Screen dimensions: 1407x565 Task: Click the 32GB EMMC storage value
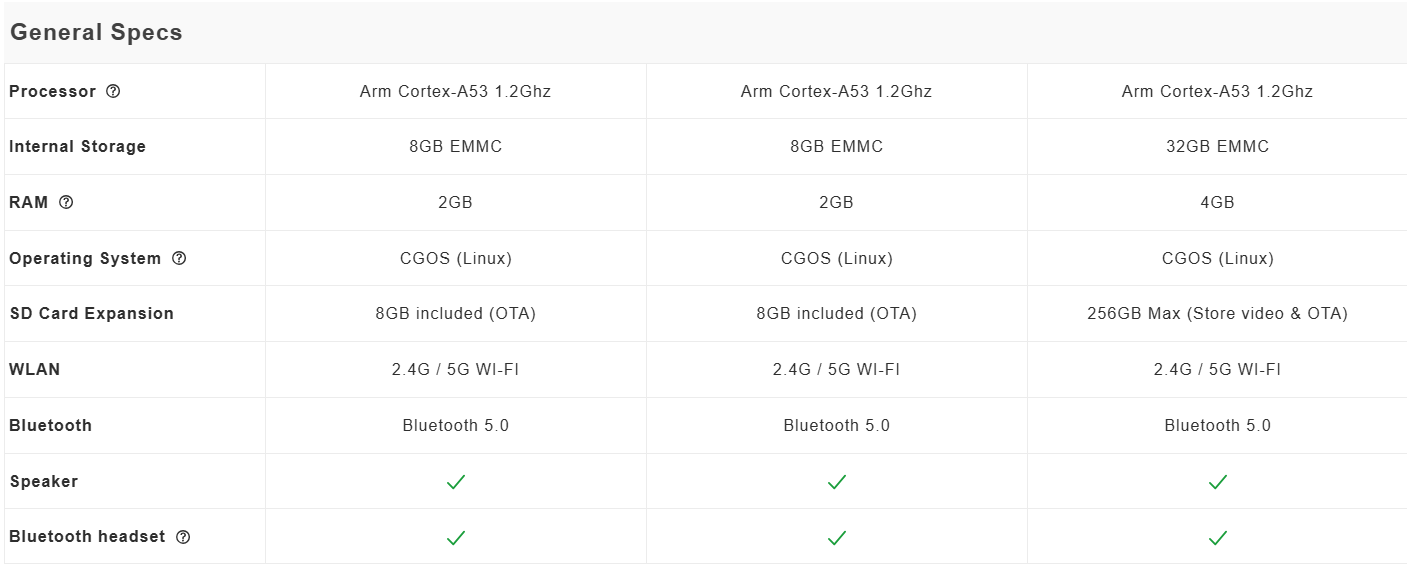pyautogui.click(x=1217, y=147)
